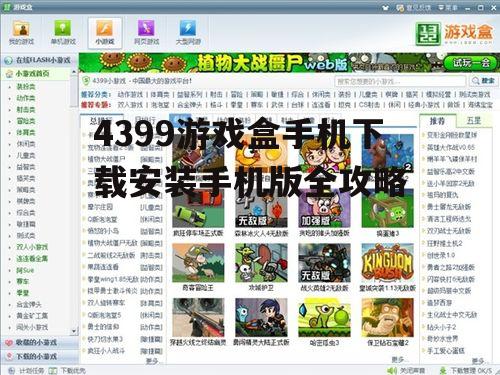This screenshot has height=375, width=500.
Task: Click 果蔬连连看 in the ranking list
Action: point(103,267)
